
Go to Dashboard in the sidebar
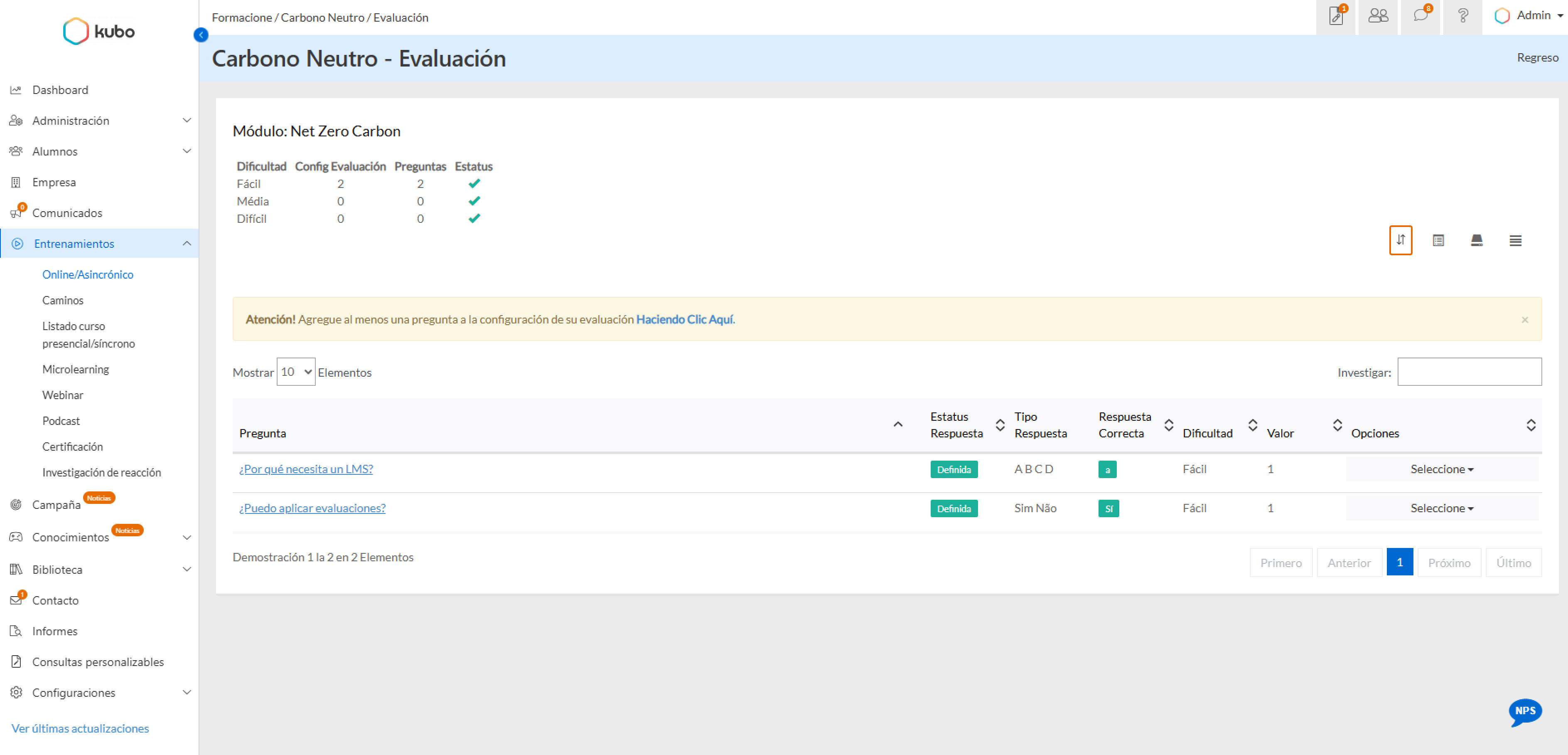[x=60, y=89]
